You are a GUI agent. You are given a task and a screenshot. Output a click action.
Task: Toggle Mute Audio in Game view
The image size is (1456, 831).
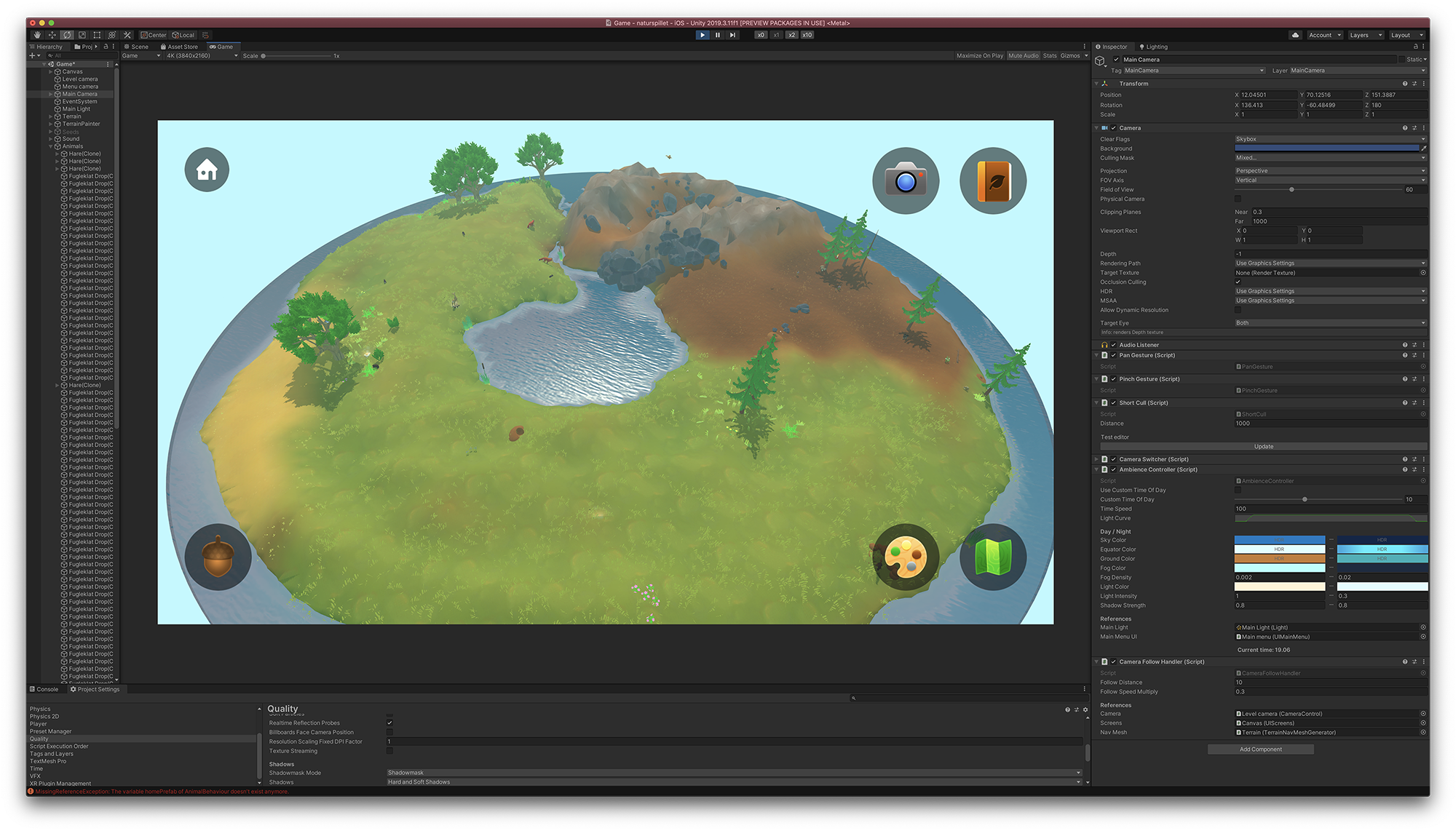(1023, 56)
